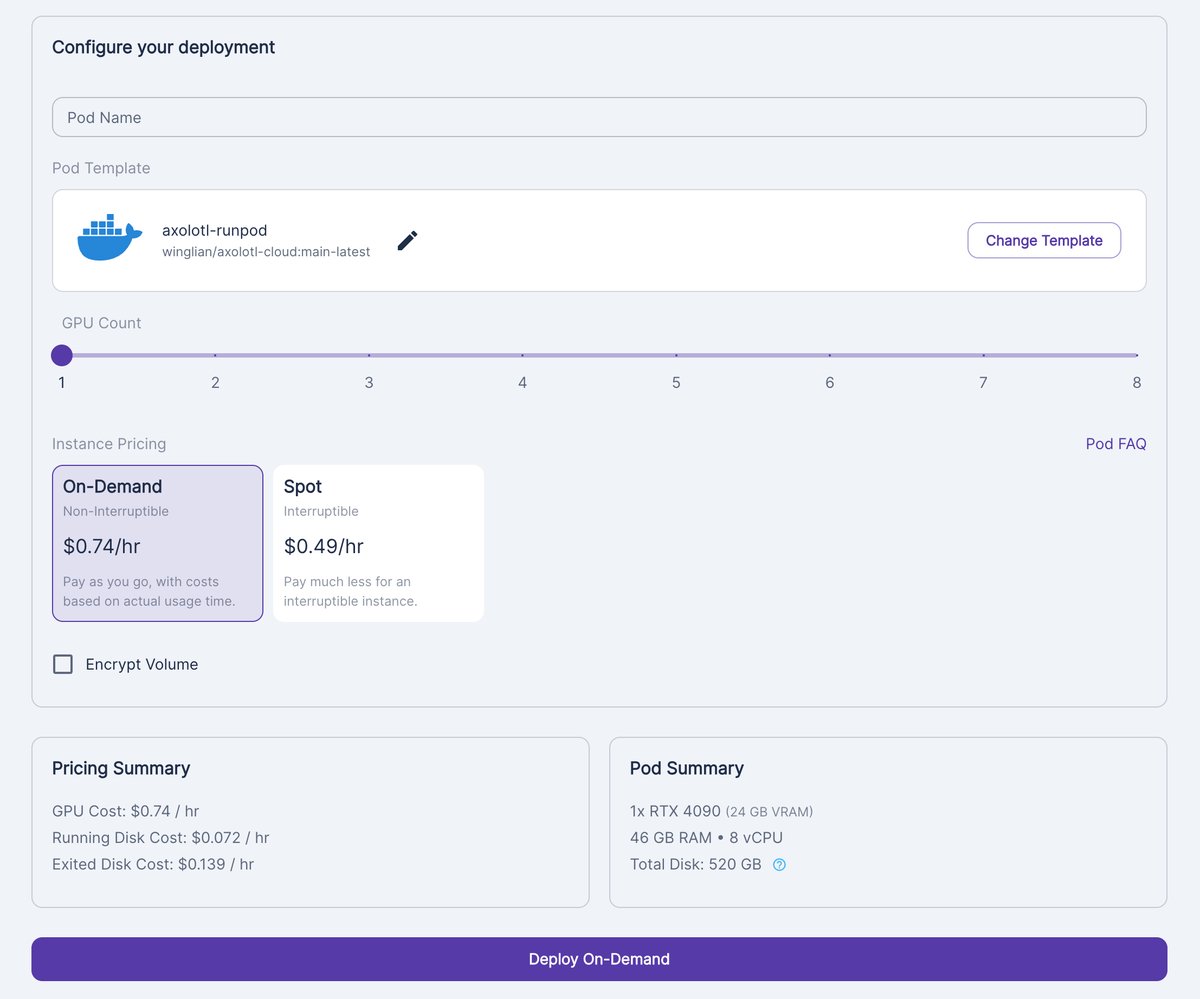Select the Spot interruptible pricing option
The height and width of the screenshot is (999, 1200).
click(378, 543)
